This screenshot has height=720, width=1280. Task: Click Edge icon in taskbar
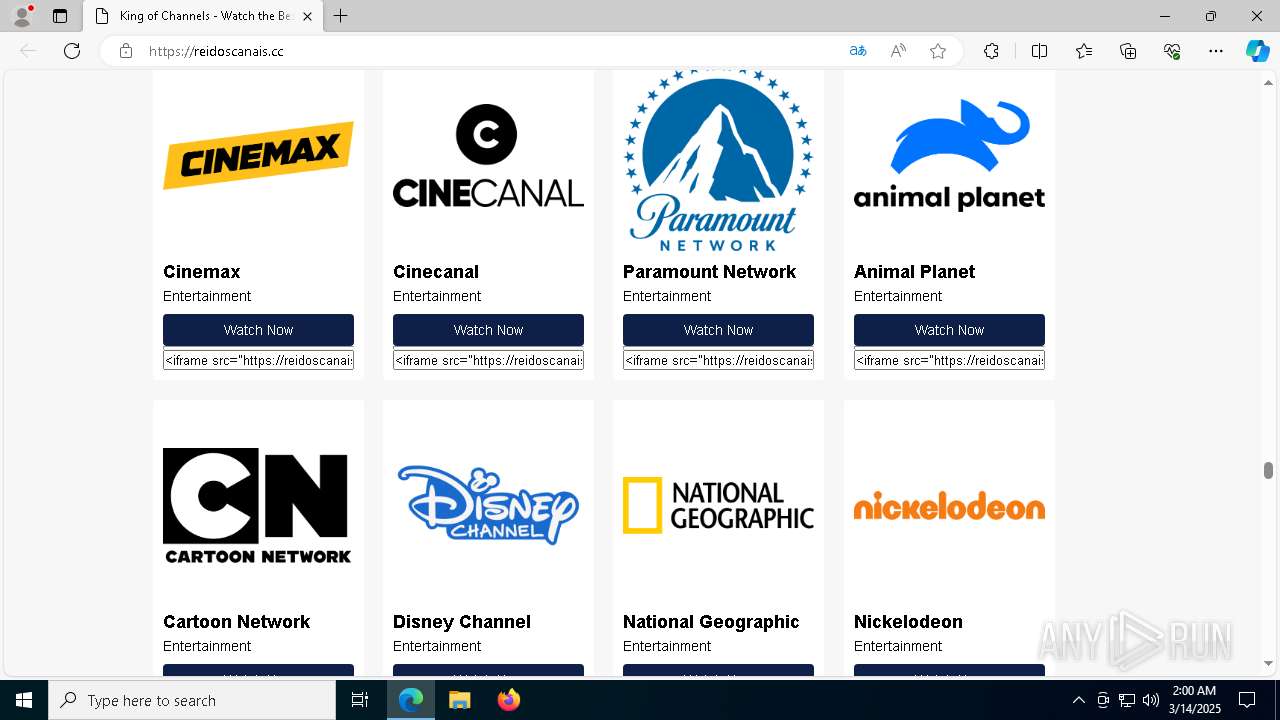click(x=411, y=700)
